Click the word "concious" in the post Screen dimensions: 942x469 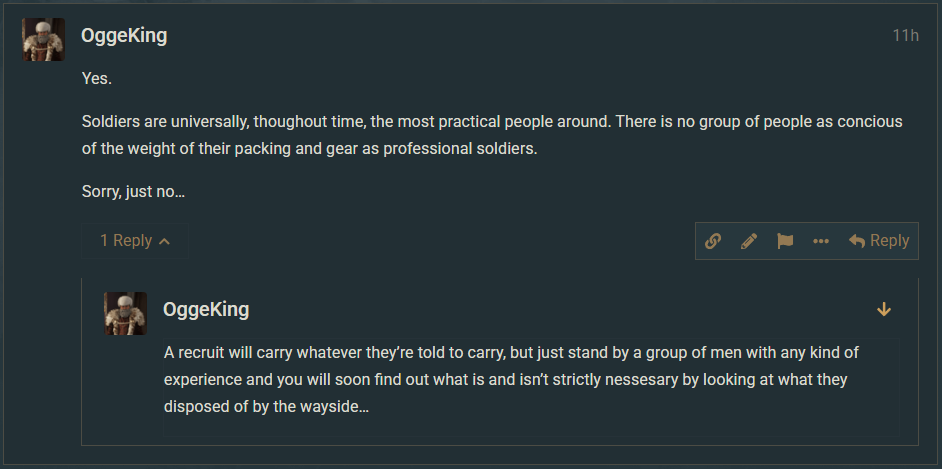(867, 122)
